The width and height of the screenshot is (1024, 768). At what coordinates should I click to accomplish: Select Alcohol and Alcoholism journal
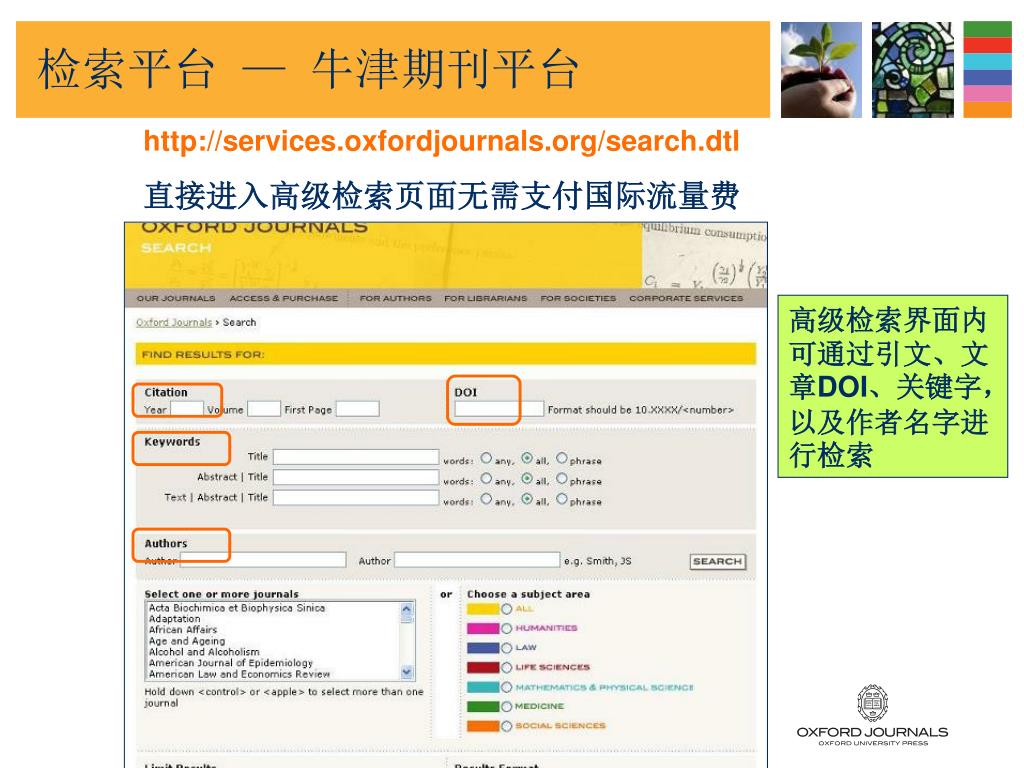[204, 652]
